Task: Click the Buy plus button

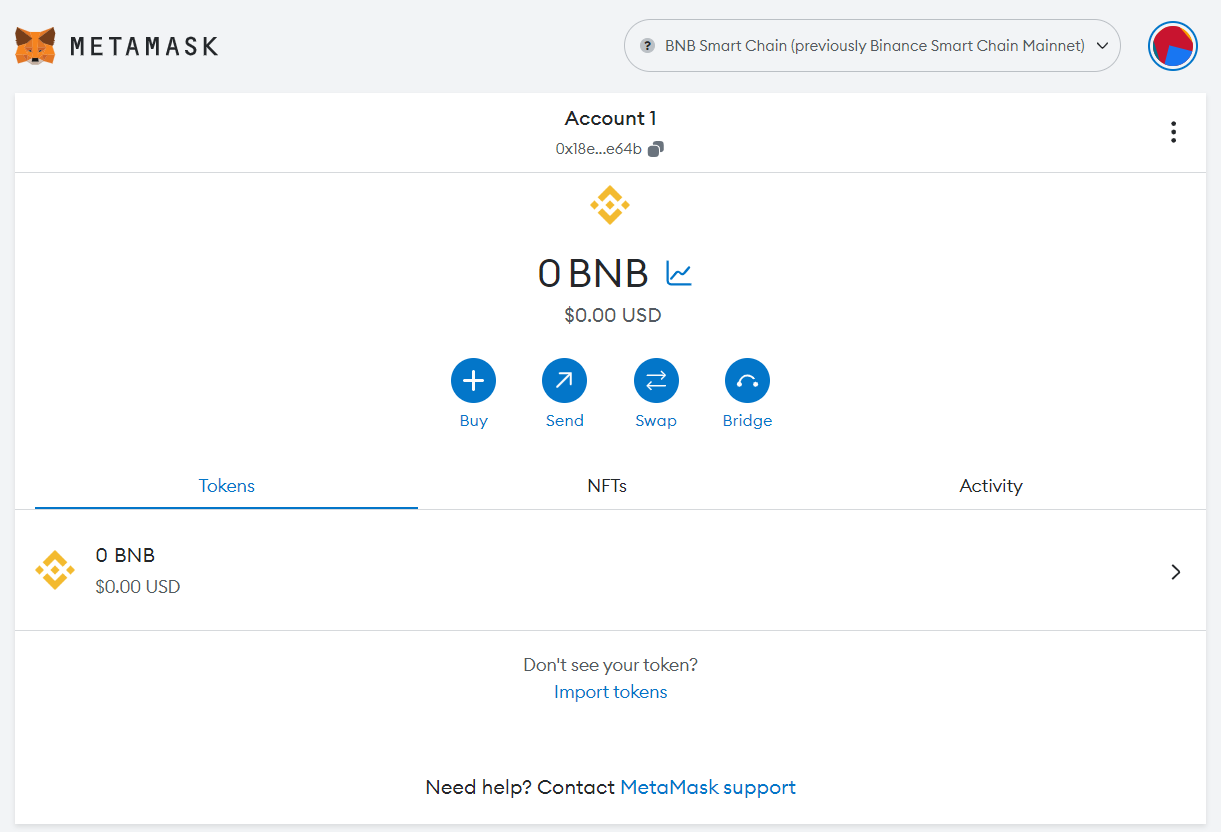Action: 473,380
